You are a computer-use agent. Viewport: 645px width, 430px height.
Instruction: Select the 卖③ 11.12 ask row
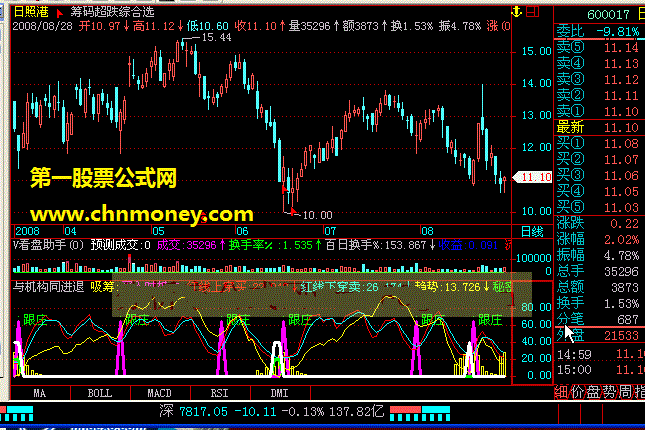pyautogui.click(x=599, y=79)
